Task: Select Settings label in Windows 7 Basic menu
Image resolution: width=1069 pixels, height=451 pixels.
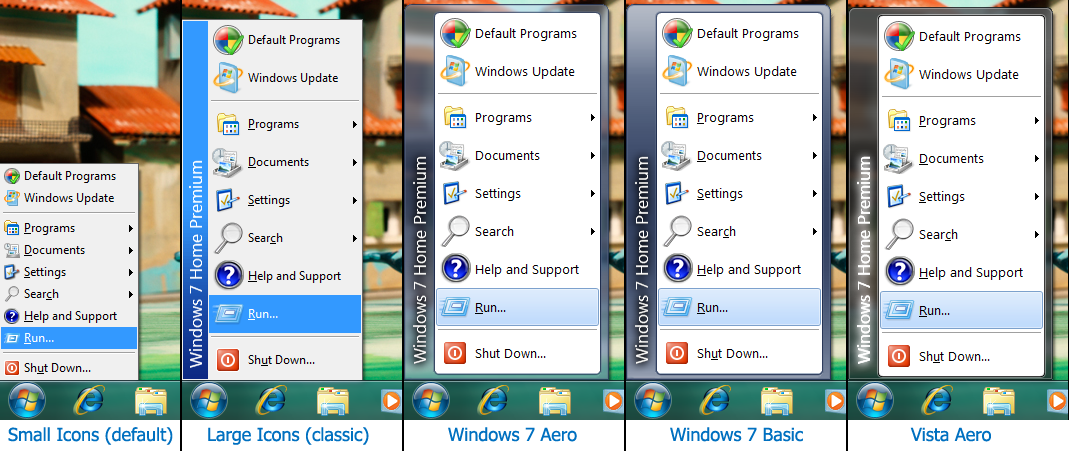Action: pyautogui.click(x=719, y=193)
